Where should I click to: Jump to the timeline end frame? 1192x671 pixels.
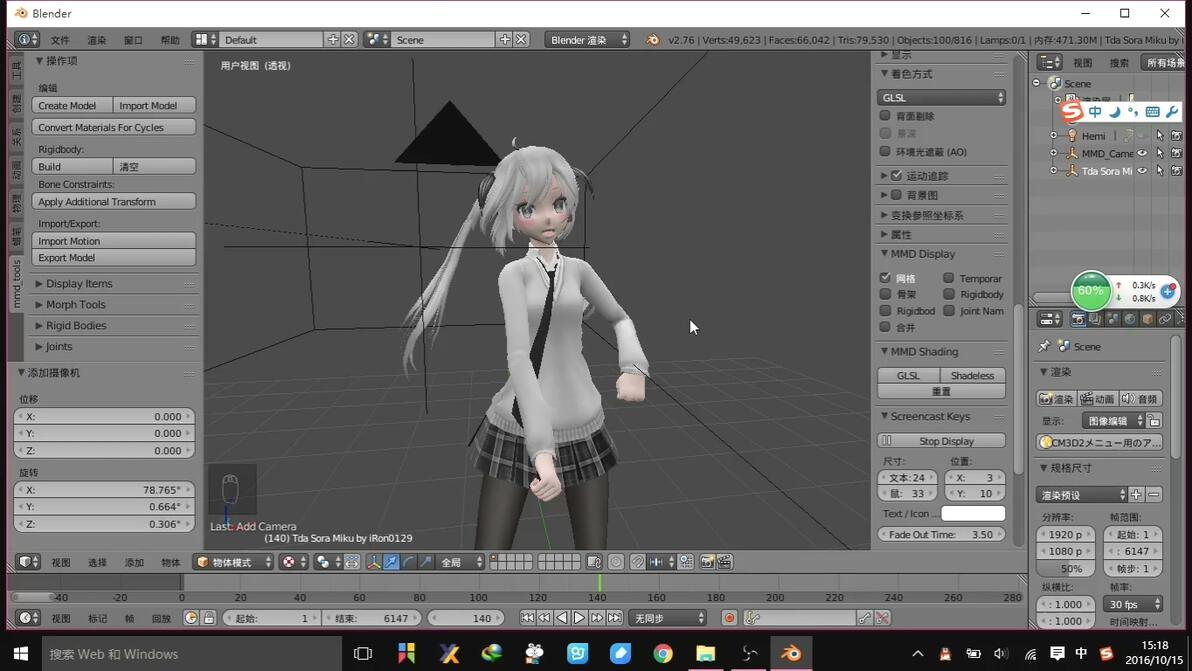pyautogui.click(x=614, y=618)
